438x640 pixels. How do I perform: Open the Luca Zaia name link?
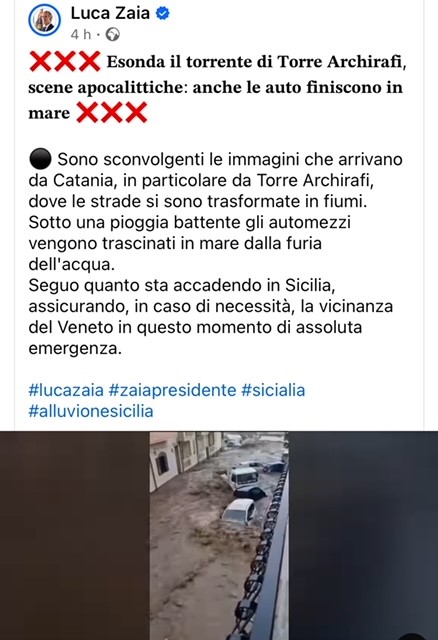pos(110,13)
